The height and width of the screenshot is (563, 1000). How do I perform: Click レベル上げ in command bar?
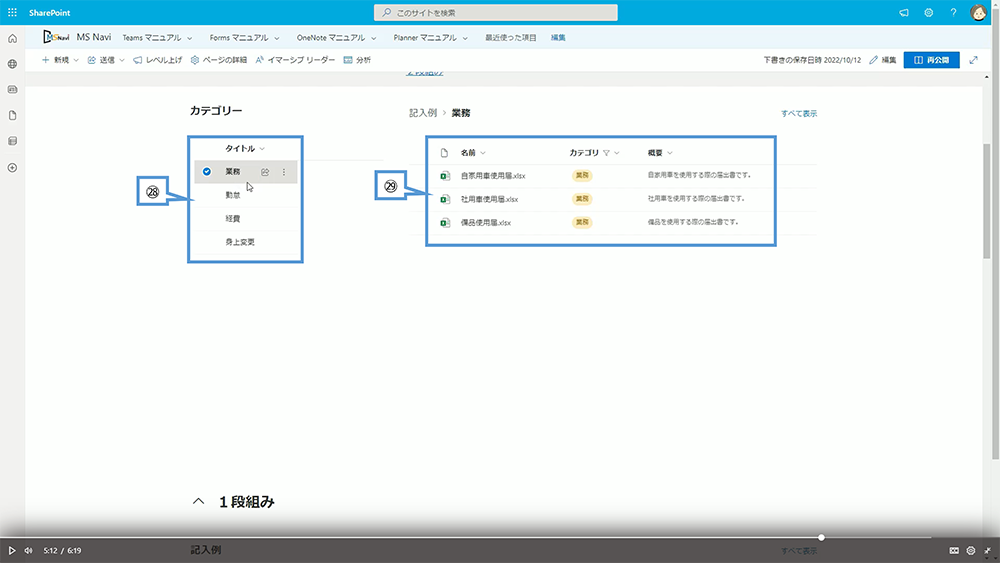coord(158,60)
